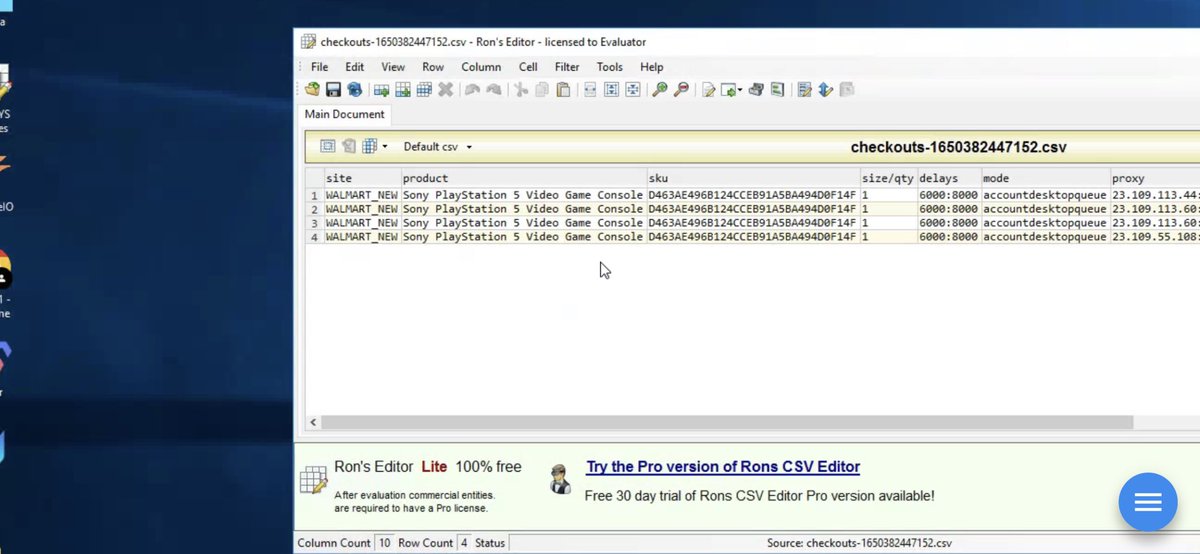Click the Cut scissors icon
The image size is (1200, 554).
tap(521, 89)
